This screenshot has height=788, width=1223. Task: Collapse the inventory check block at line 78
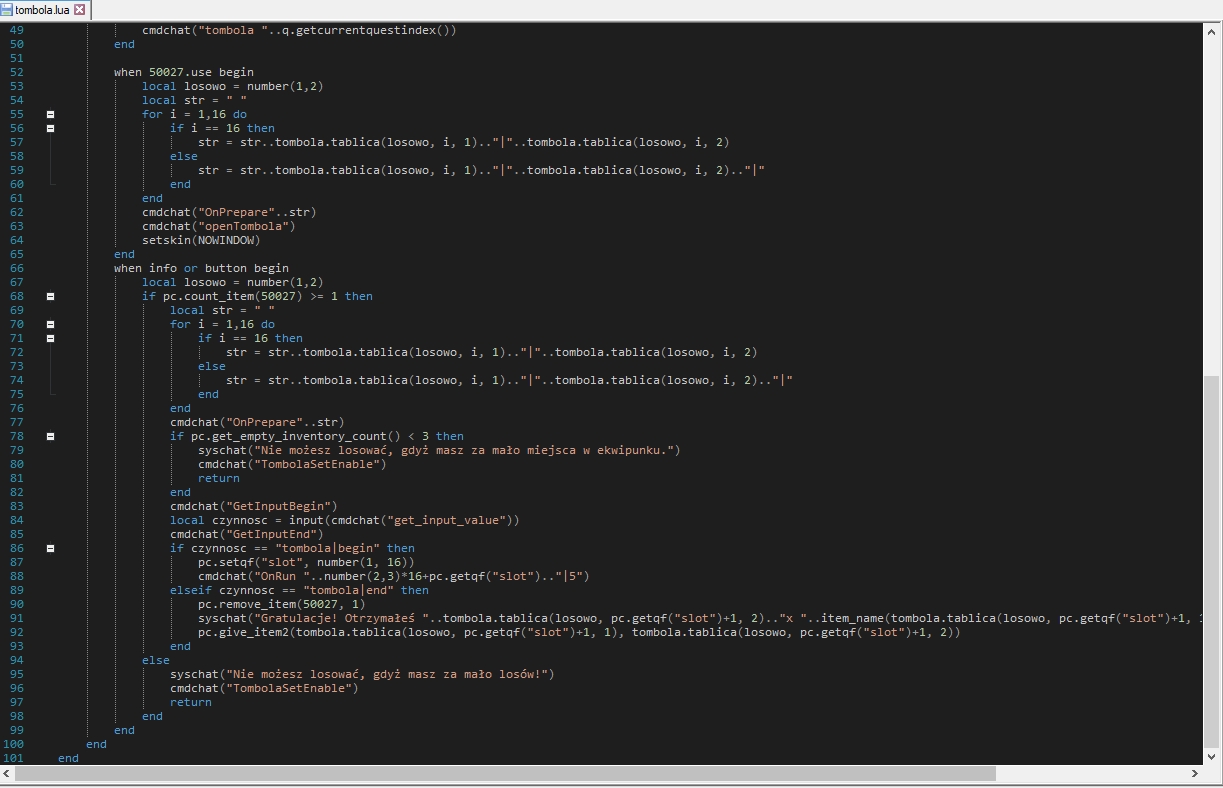click(x=50, y=436)
